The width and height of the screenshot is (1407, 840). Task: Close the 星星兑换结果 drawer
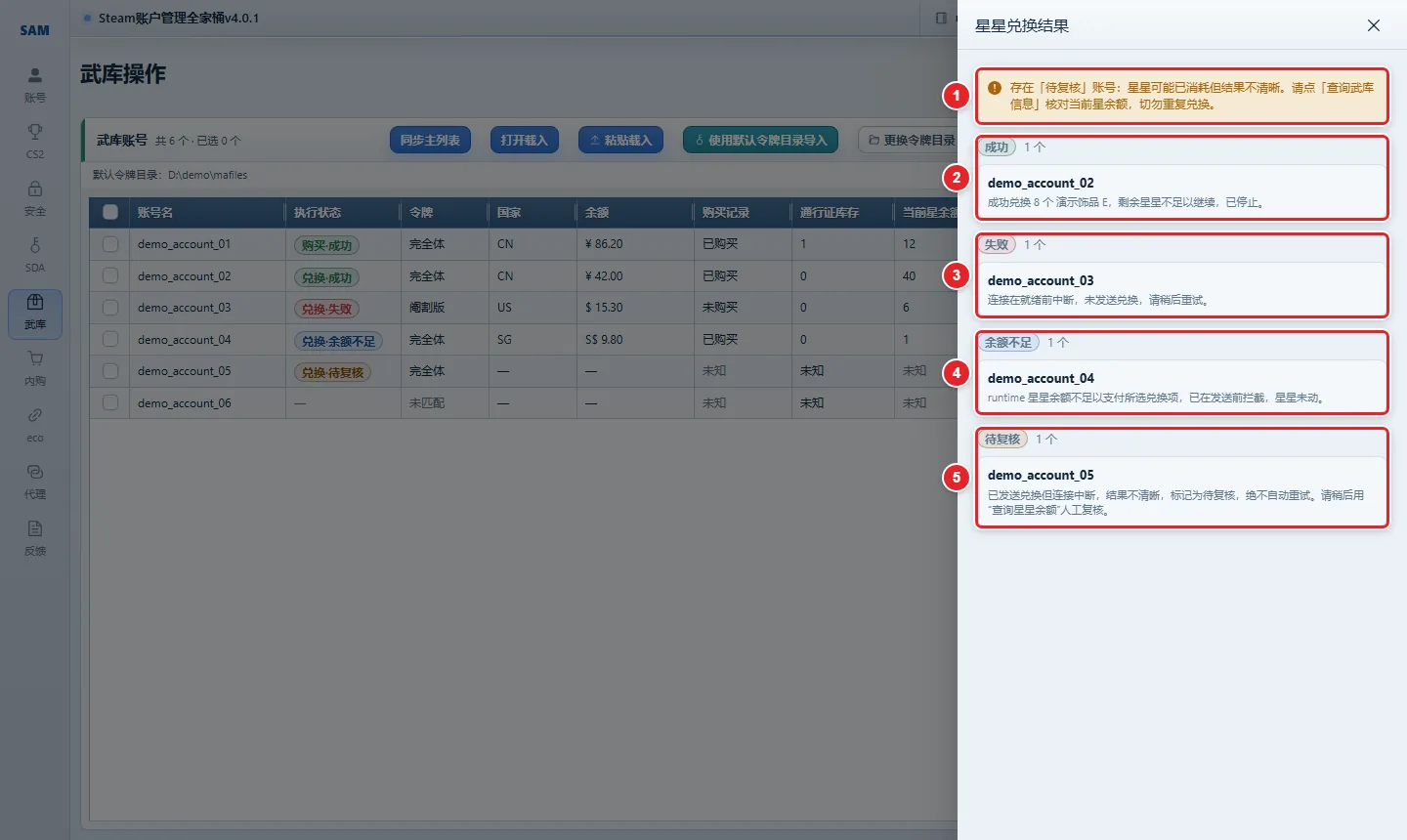click(x=1374, y=25)
